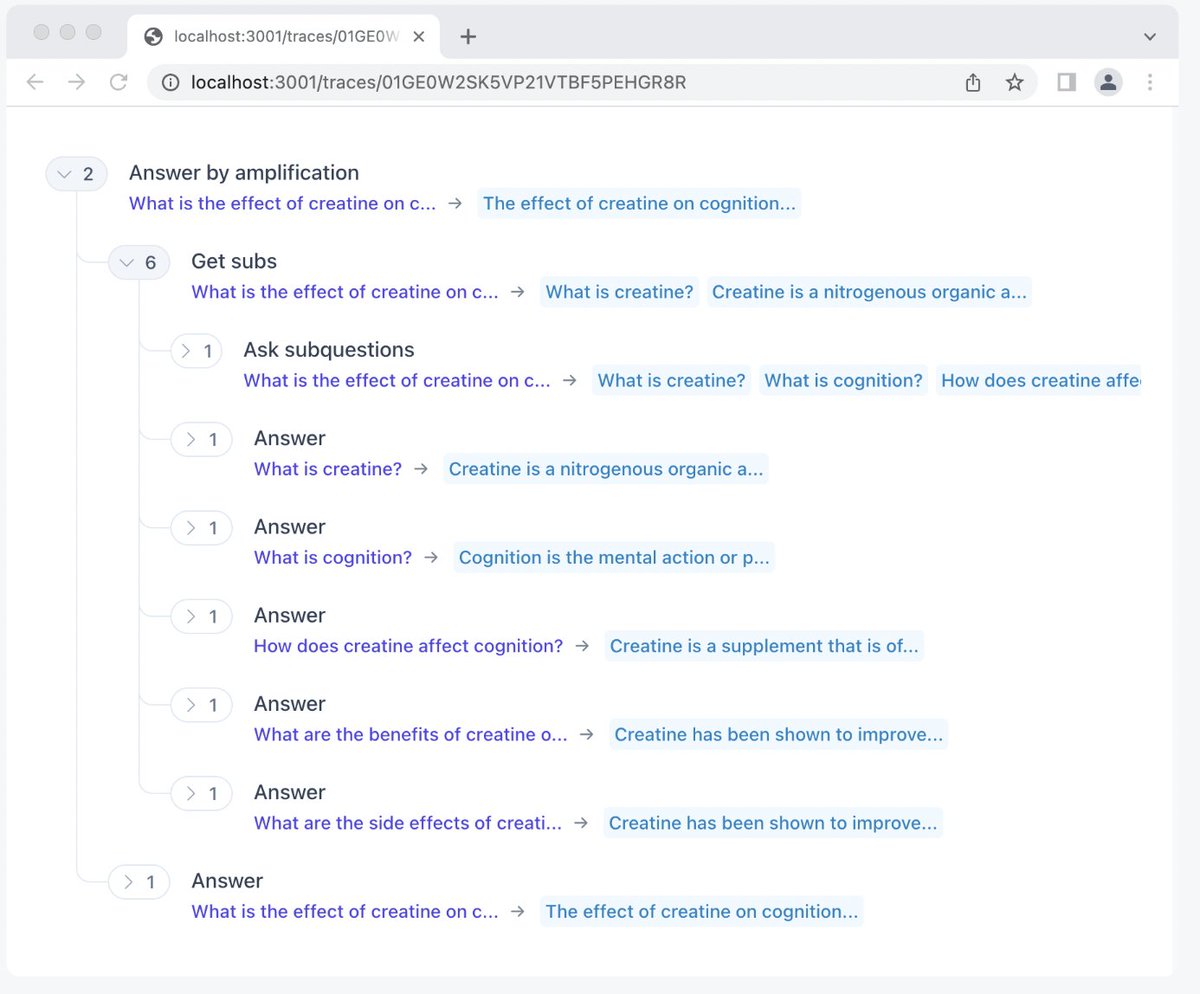
Task: Expand the Ask subquestions node
Action: [x=197, y=350]
